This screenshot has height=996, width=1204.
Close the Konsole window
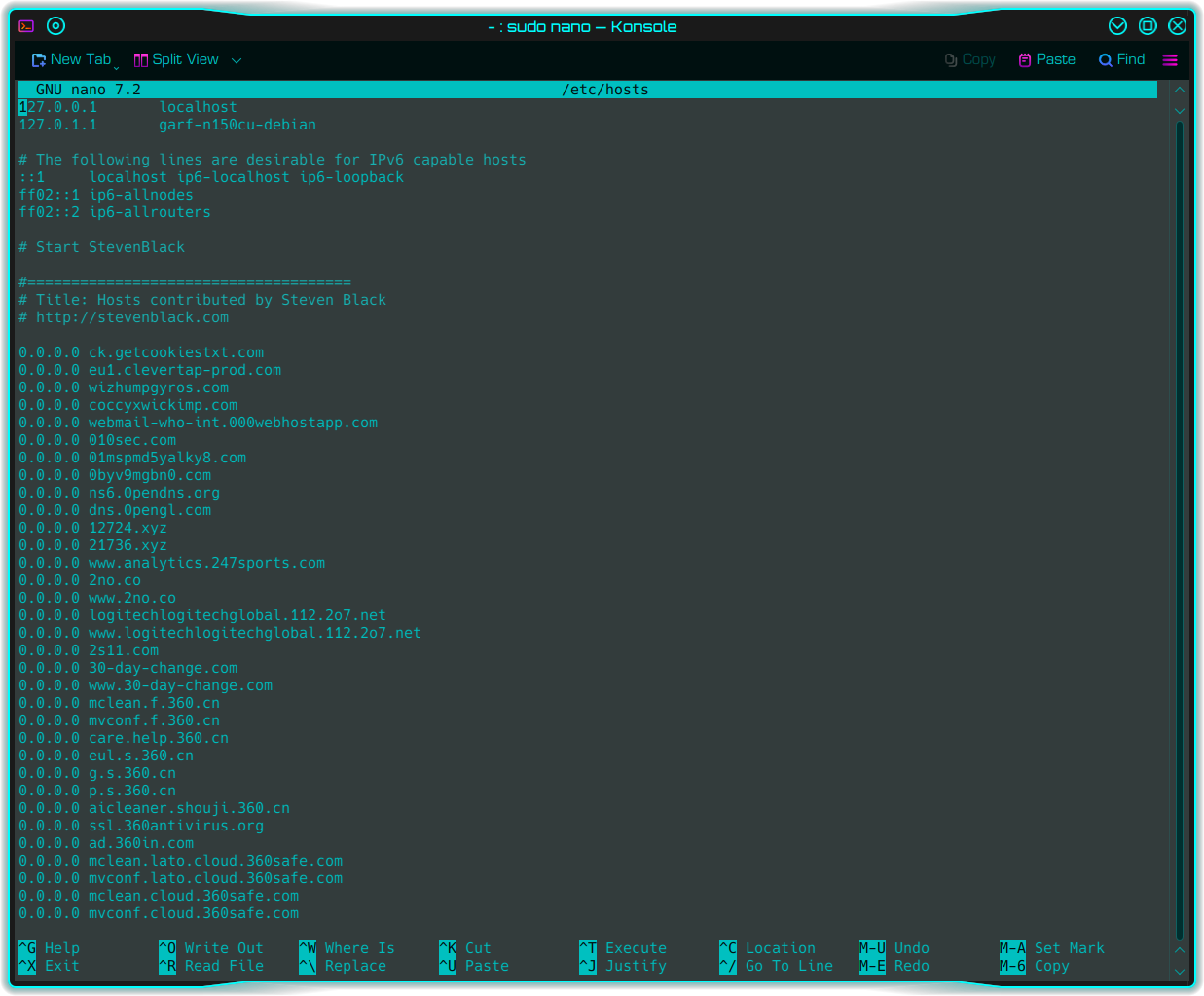[x=1177, y=26]
